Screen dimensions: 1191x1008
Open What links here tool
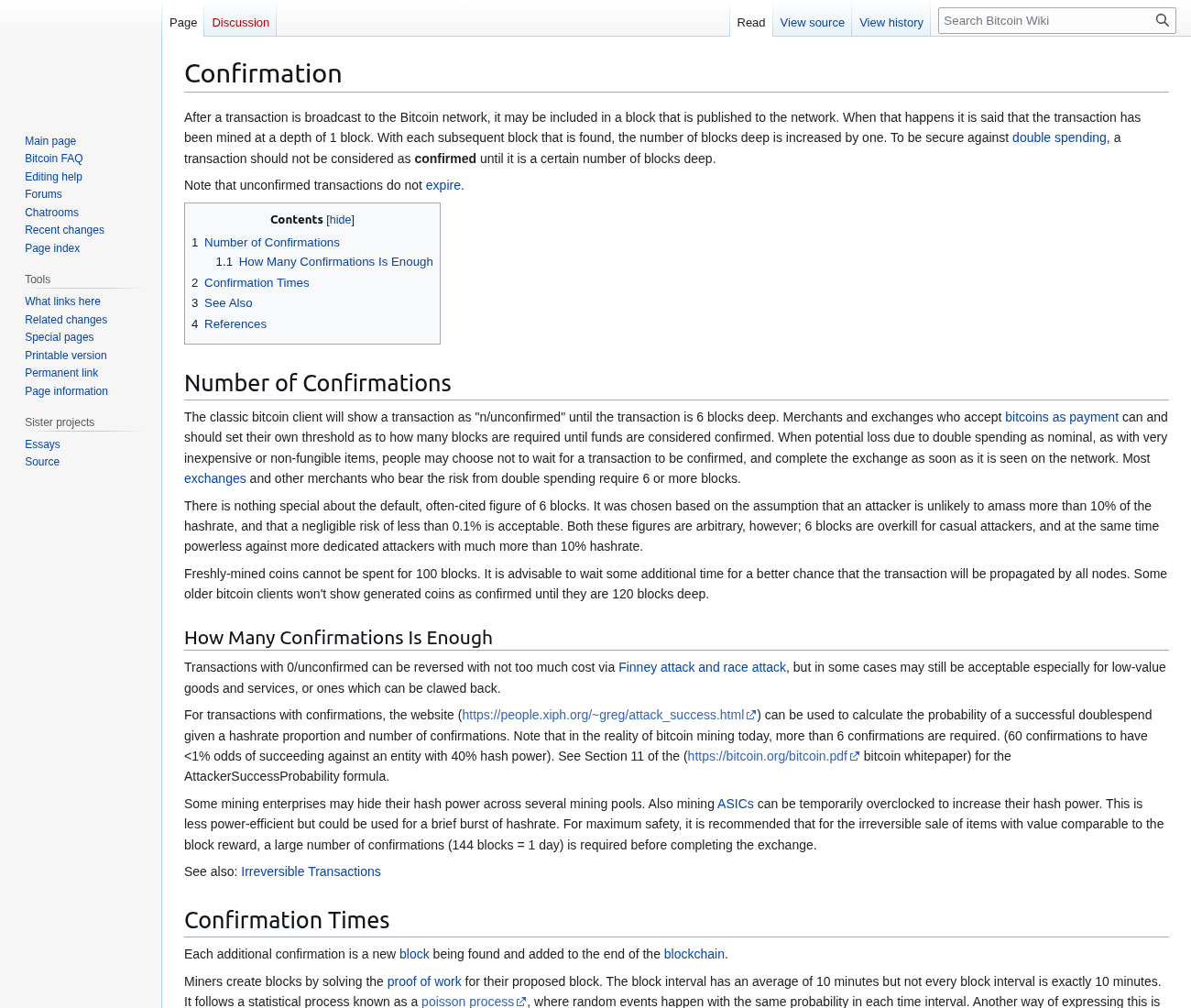tap(62, 301)
